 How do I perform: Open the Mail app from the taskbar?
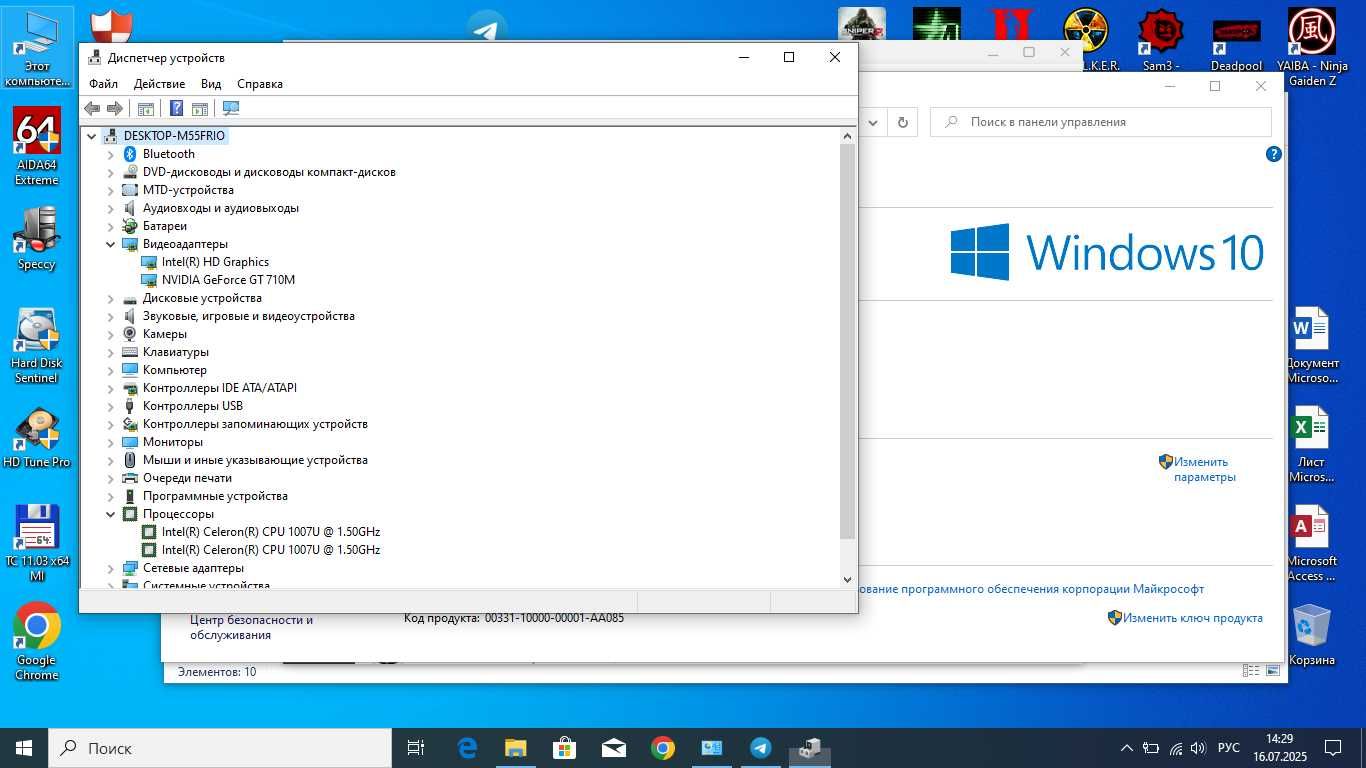coord(613,747)
